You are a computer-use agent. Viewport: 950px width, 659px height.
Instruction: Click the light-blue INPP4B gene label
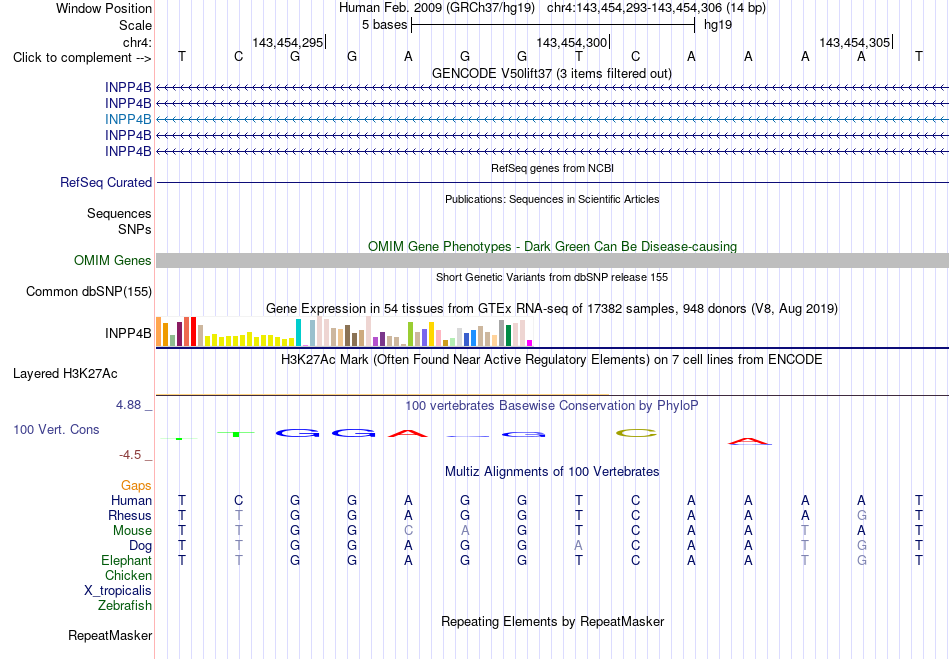[128, 119]
